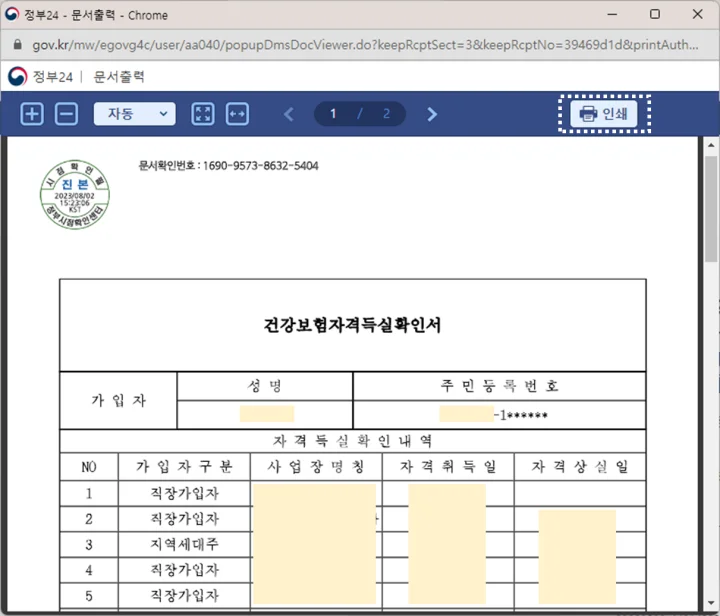Fit the document page to the window
Viewport: 720px width, 616px height.
tap(202, 114)
